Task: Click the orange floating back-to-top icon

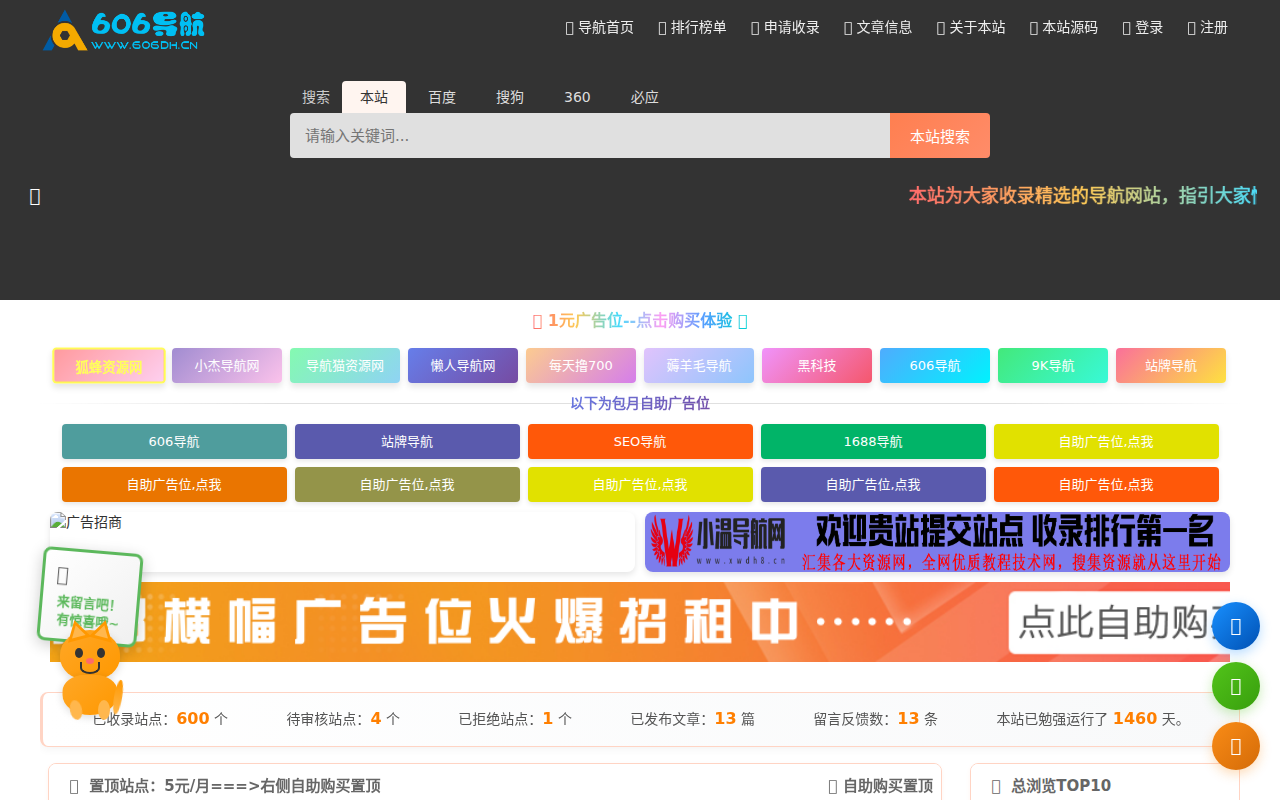Action: [1236, 746]
